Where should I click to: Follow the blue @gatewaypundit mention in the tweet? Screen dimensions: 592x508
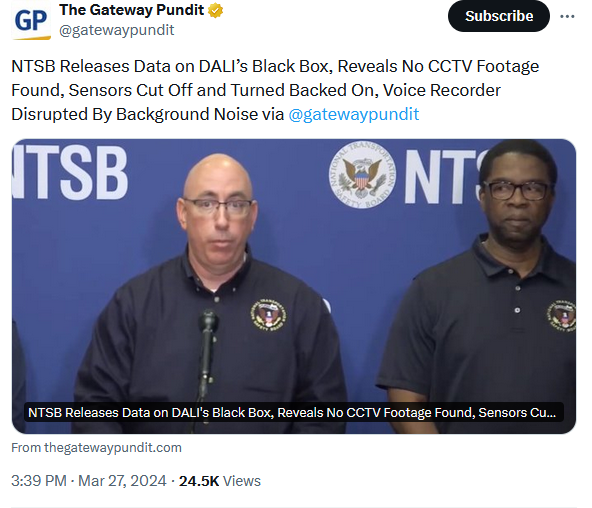(x=354, y=114)
